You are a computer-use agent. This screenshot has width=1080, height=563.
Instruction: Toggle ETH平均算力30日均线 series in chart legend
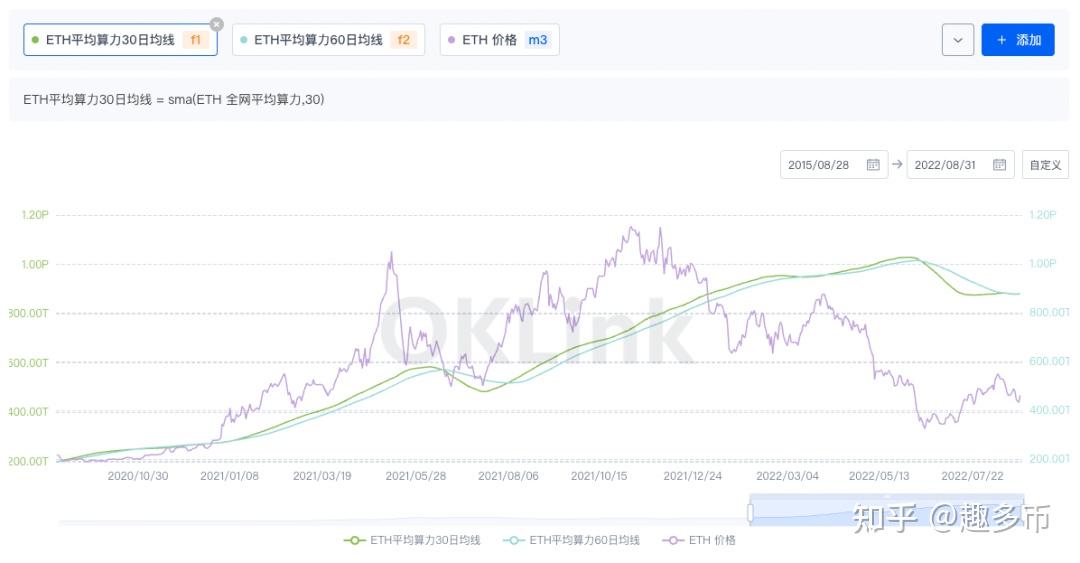click(412, 540)
